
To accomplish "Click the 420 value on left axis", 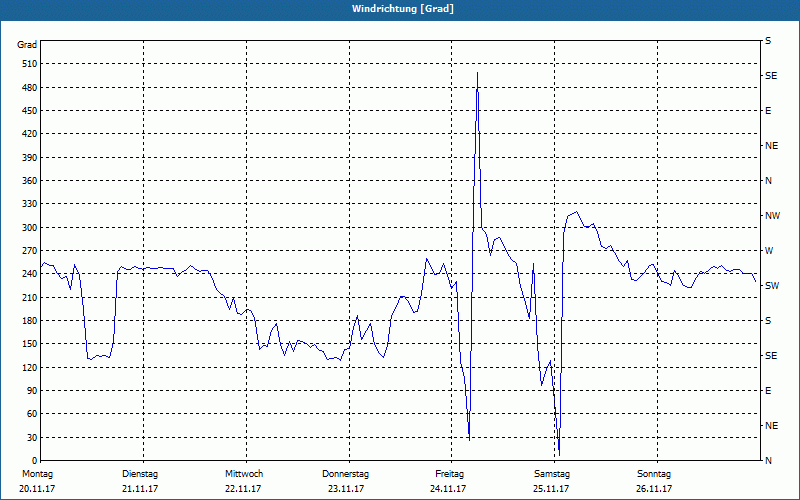I will (30, 134).
